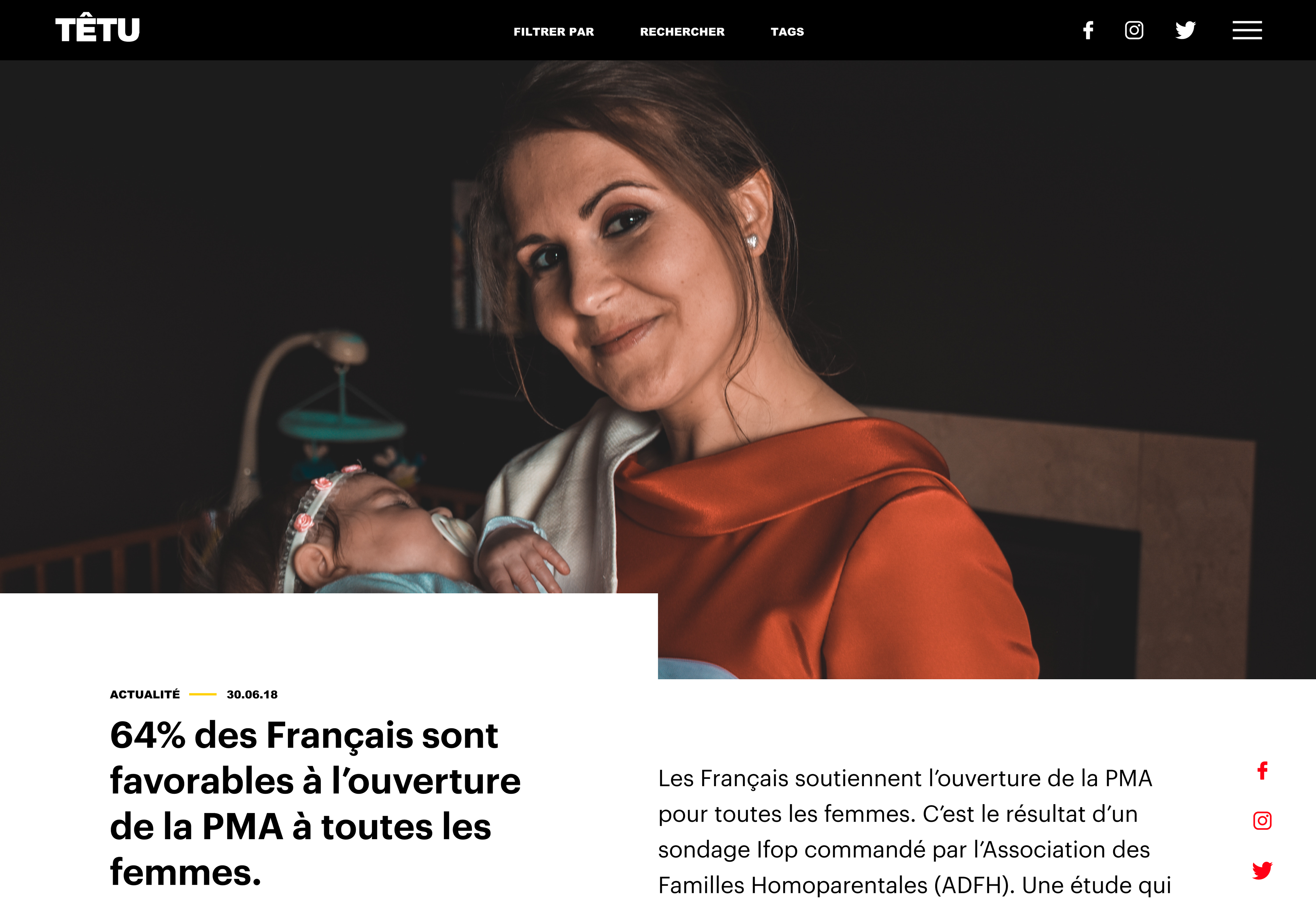Select the ACTUALITÉ category label
This screenshot has width=1316, height=905.
pos(145,694)
